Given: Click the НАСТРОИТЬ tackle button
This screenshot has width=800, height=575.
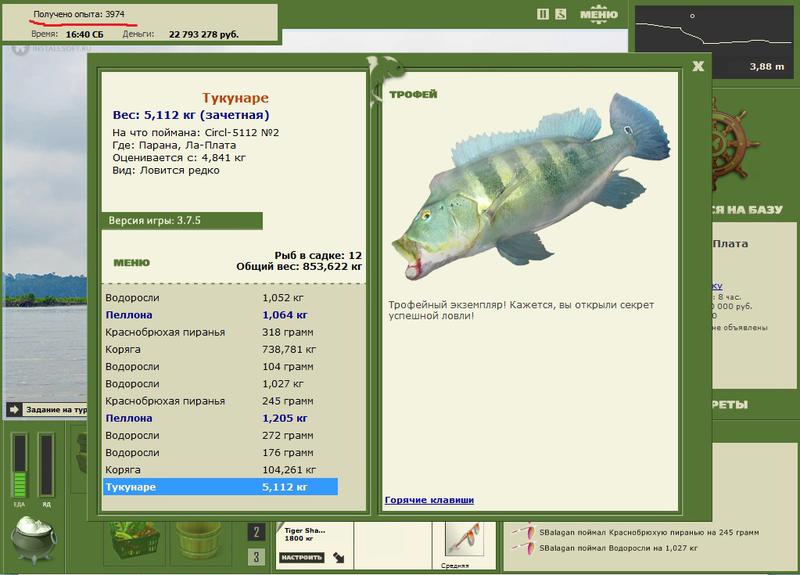Looking at the screenshot, I should 301,557.
